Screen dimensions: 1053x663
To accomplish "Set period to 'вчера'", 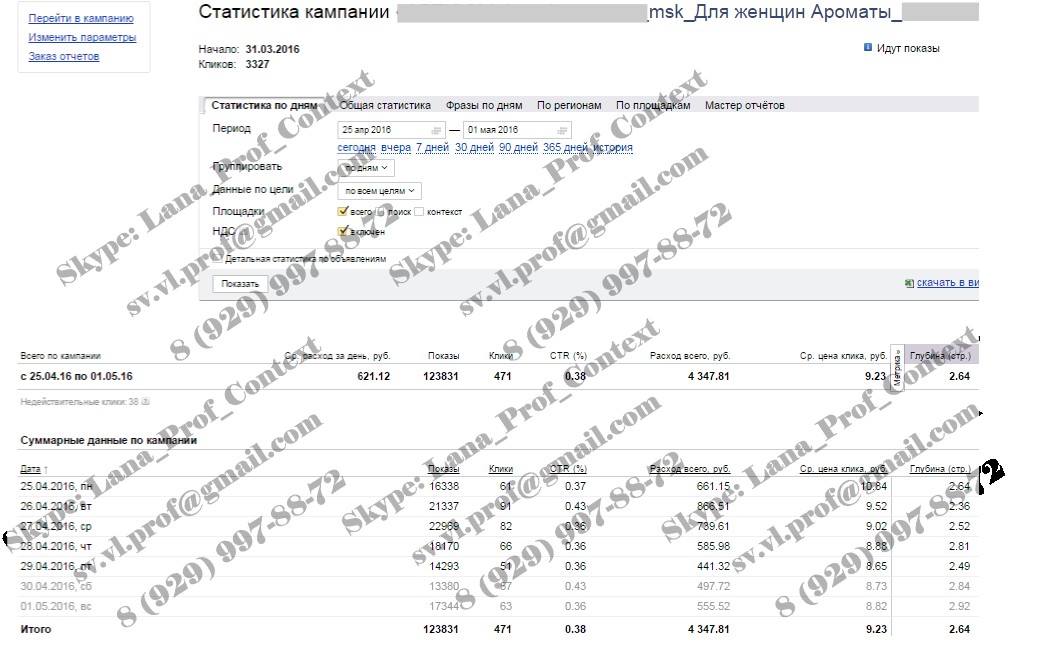I will pyautogui.click(x=396, y=147).
